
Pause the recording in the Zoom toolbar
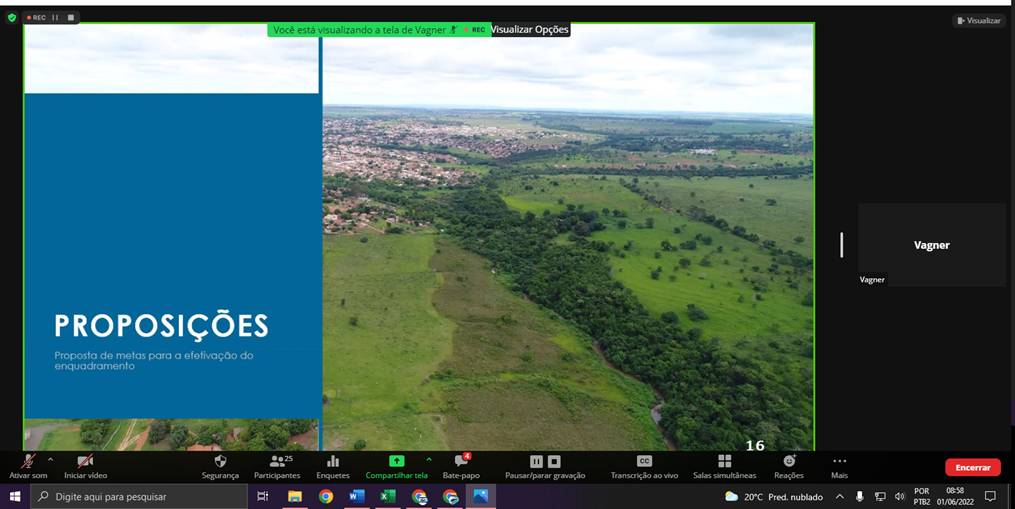pyautogui.click(x=536, y=462)
